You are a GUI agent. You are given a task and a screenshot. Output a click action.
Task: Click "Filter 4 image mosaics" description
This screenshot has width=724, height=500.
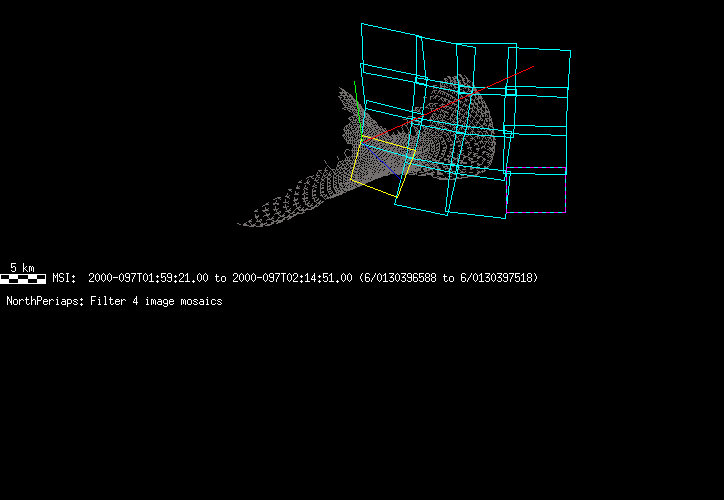click(156, 301)
